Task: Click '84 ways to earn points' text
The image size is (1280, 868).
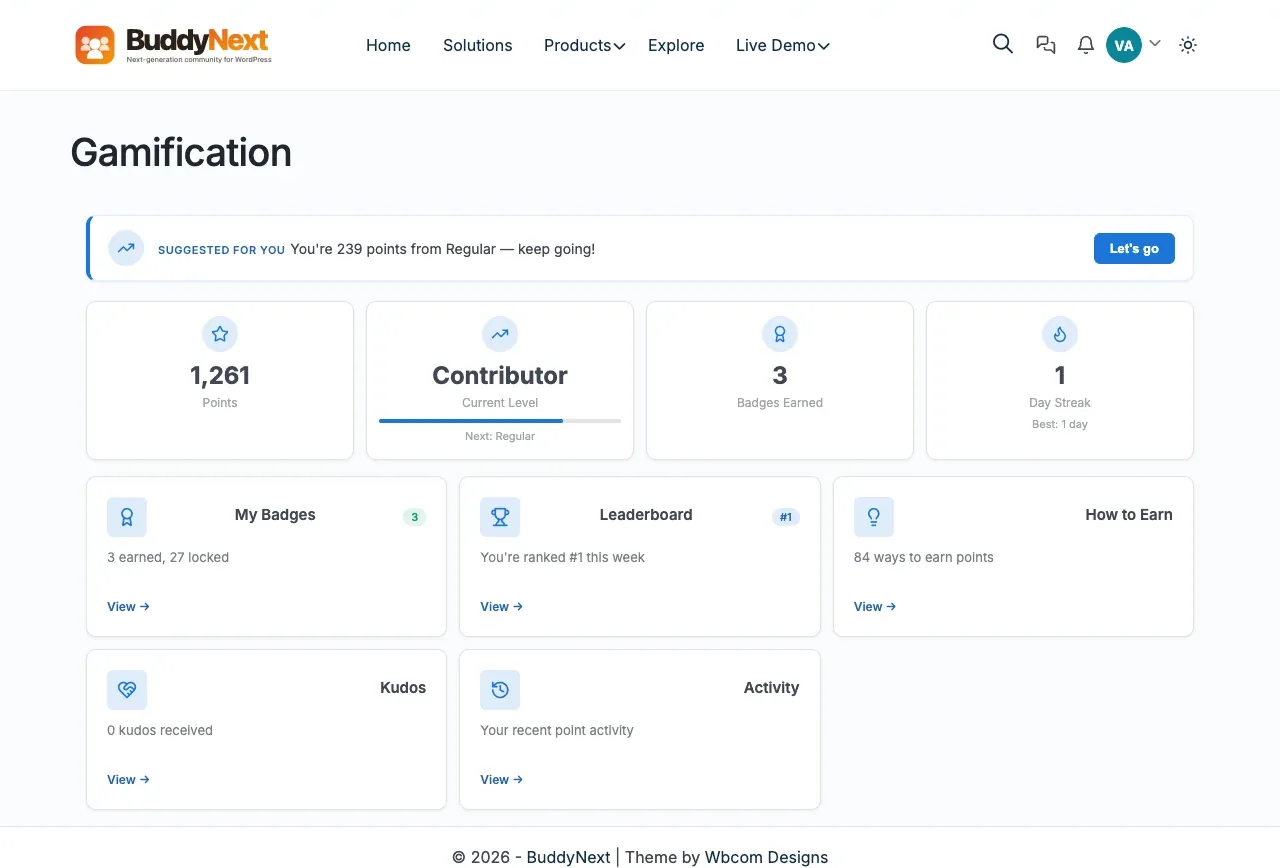Action: click(x=924, y=558)
